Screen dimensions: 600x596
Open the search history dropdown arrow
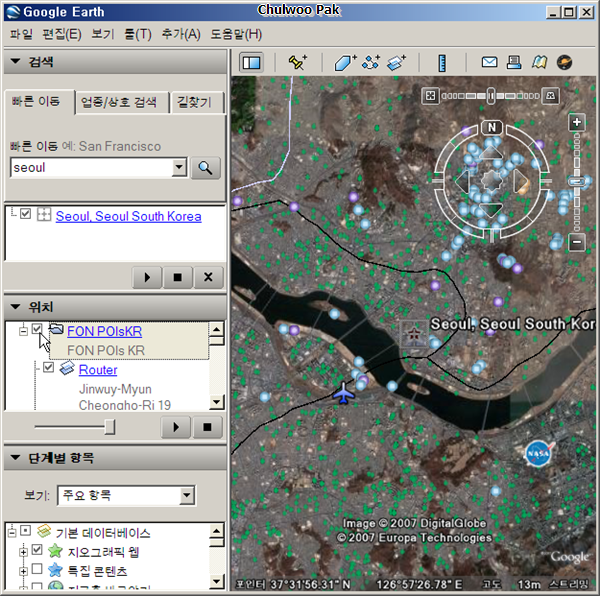point(179,168)
